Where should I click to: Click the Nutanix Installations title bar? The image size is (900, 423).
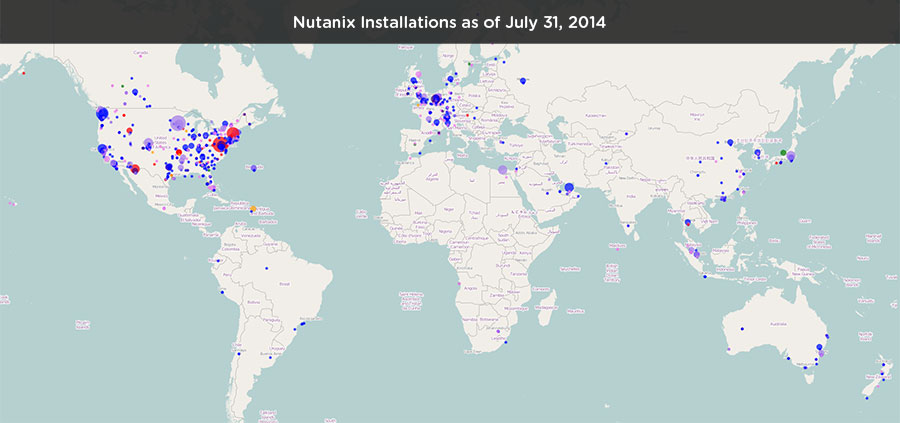(449, 21)
